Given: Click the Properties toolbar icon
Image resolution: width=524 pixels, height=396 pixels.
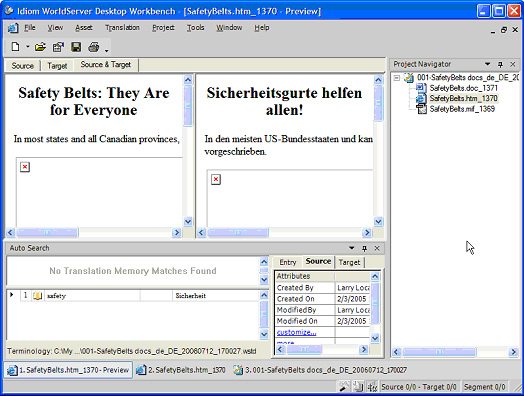Looking at the screenshot, I should (58, 47).
